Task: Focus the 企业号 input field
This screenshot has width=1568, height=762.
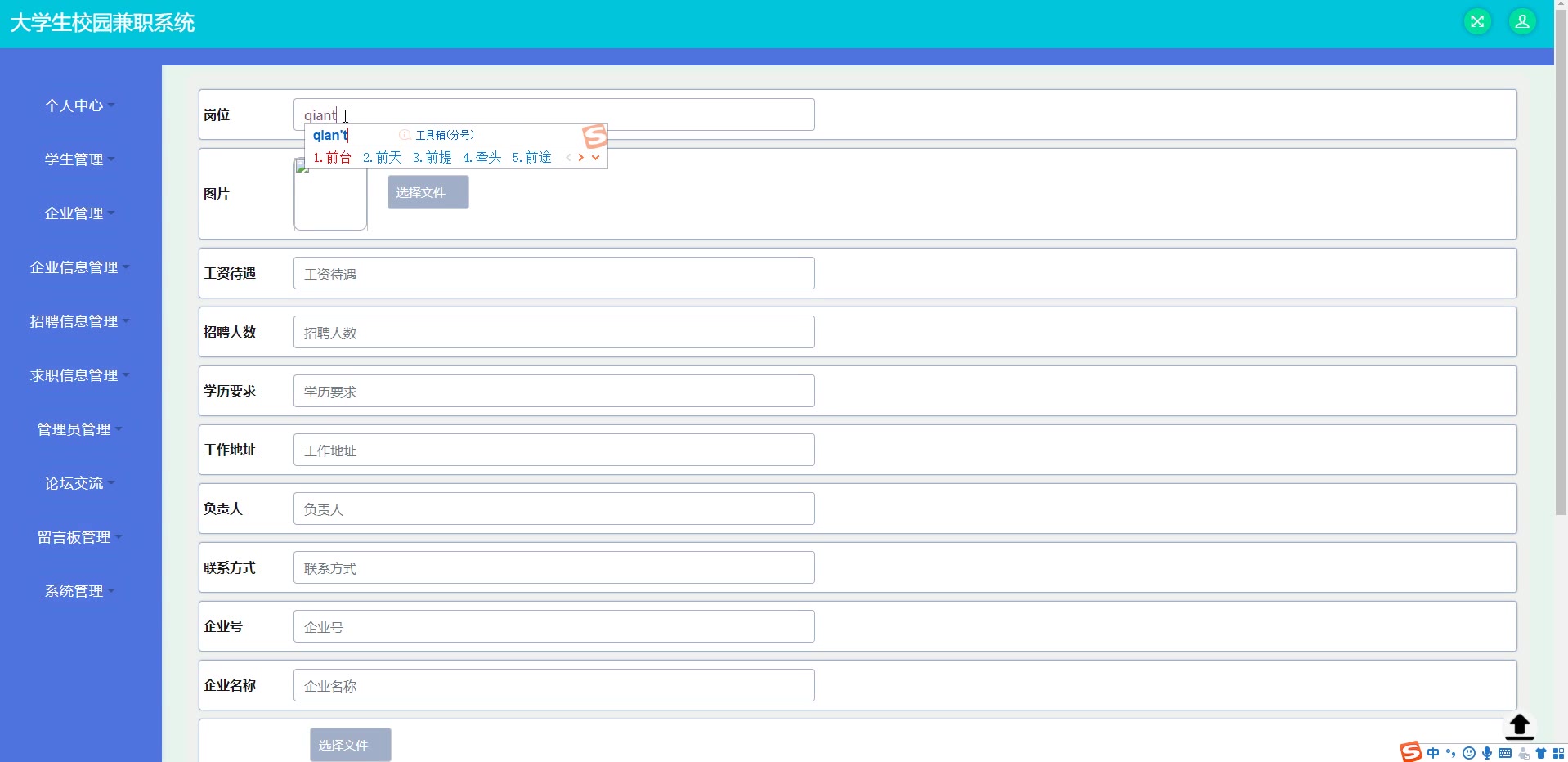Action: (x=554, y=626)
